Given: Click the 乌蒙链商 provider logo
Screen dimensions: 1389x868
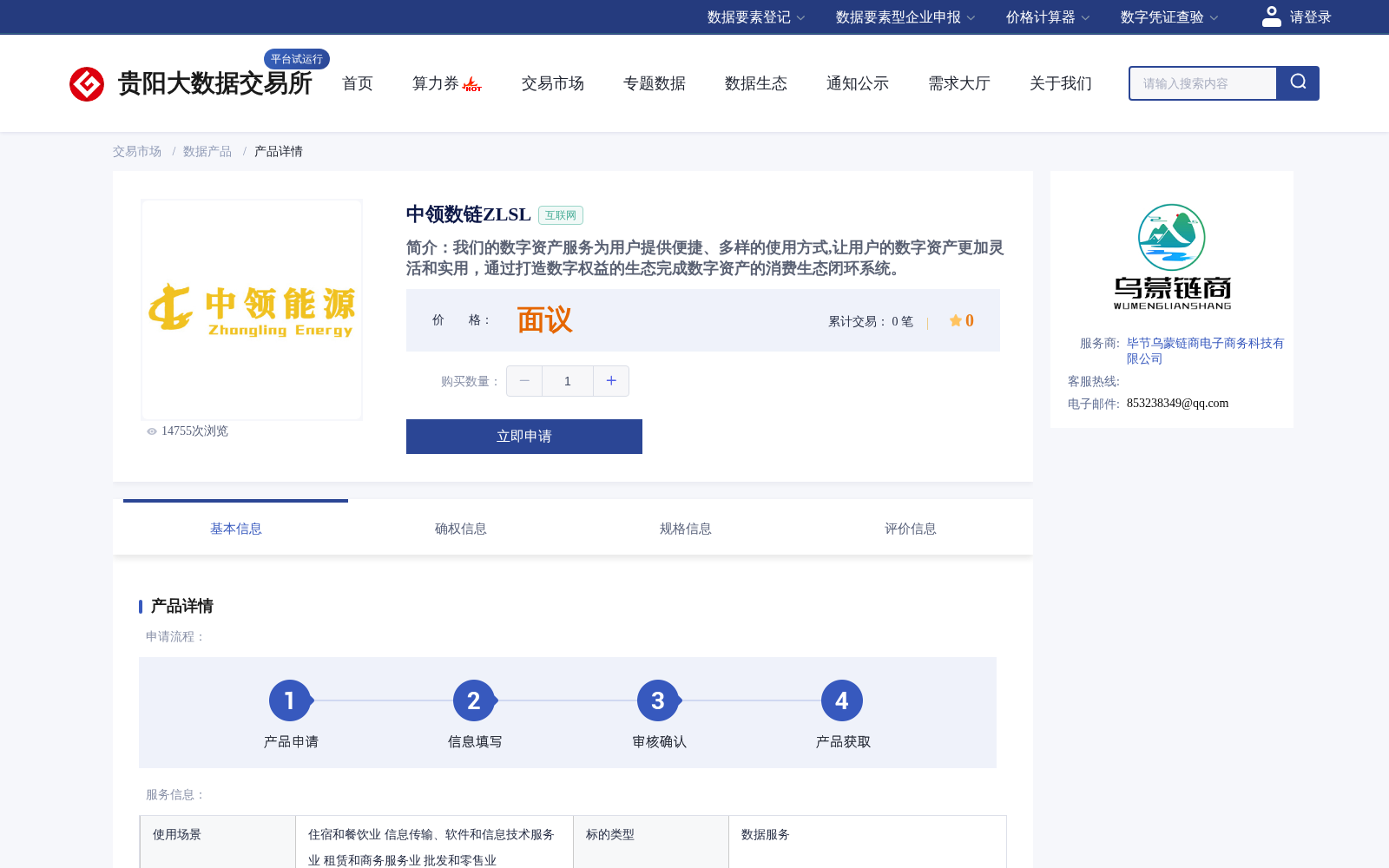Looking at the screenshot, I should 1172,256.
